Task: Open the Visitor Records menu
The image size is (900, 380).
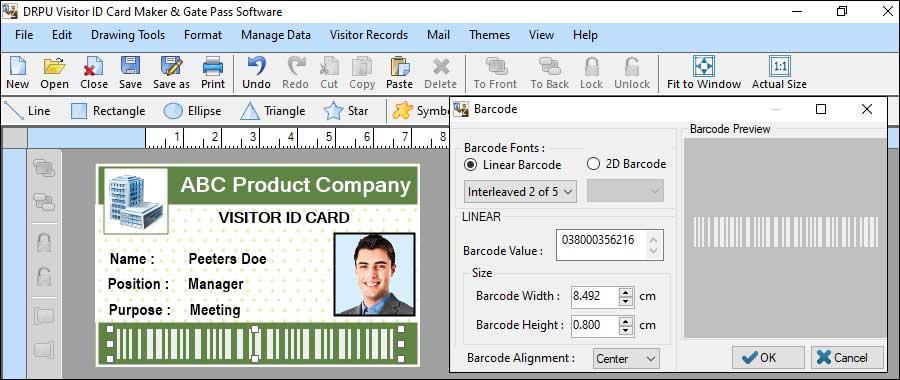Action: point(369,35)
